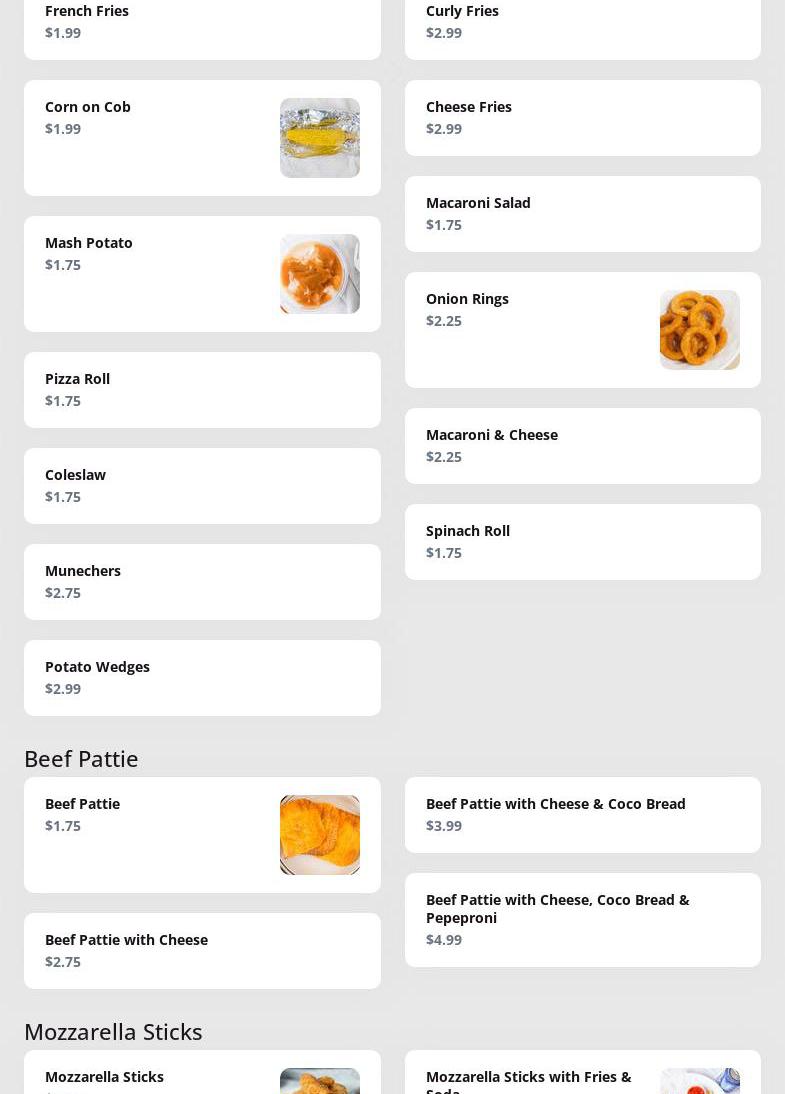
Task: Click the Corn on Cob photo thumbnail
Action: (319, 138)
